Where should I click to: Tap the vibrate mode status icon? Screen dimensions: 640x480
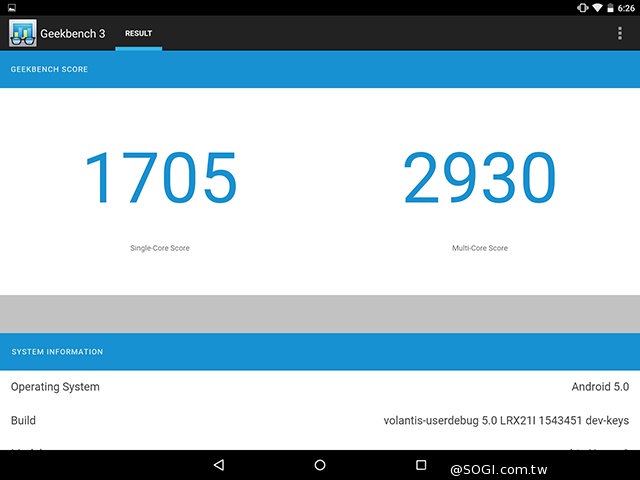[582, 8]
